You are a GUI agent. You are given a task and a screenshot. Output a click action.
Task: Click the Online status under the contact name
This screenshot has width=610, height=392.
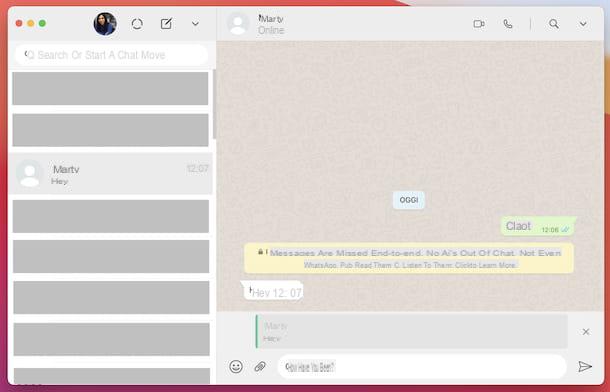coord(271,30)
